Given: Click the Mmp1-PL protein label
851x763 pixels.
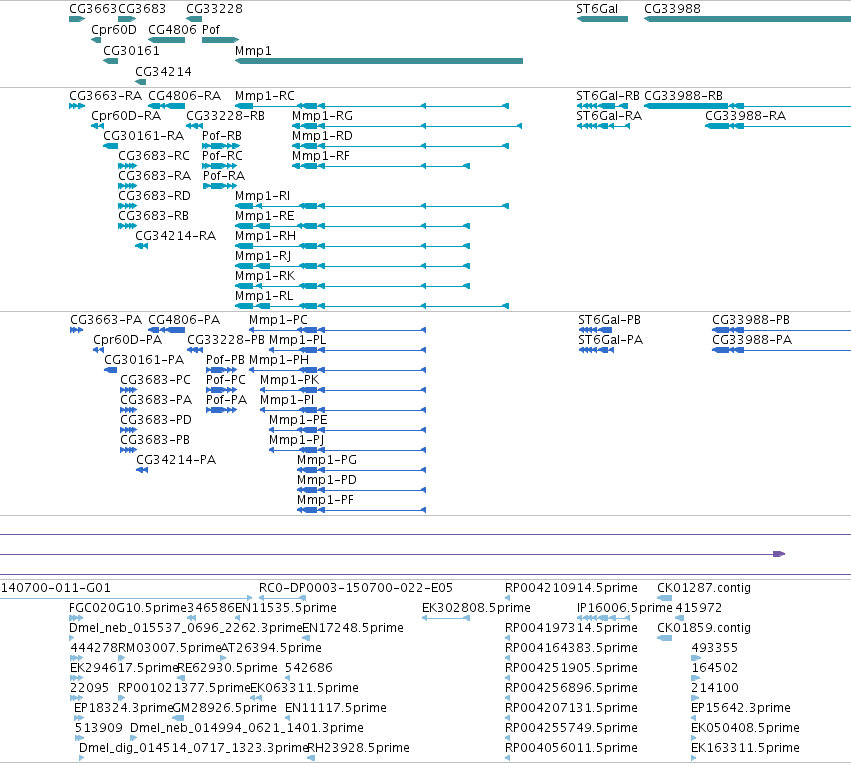Looking at the screenshot, I should point(297,340).
